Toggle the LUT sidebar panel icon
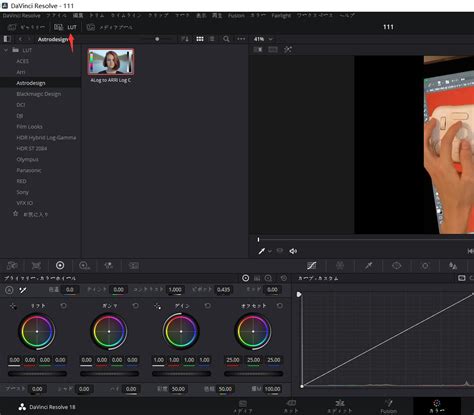474x415 pixels. pyautogui.click(x=7, y=39)
